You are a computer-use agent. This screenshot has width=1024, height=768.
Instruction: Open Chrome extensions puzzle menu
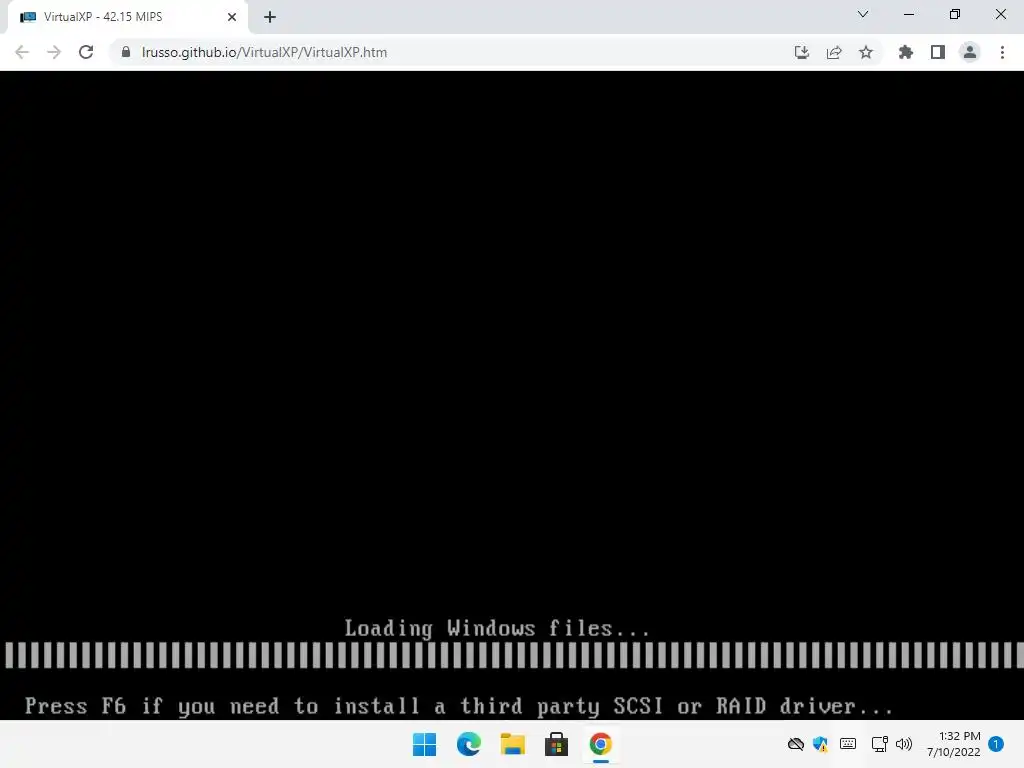906,52
